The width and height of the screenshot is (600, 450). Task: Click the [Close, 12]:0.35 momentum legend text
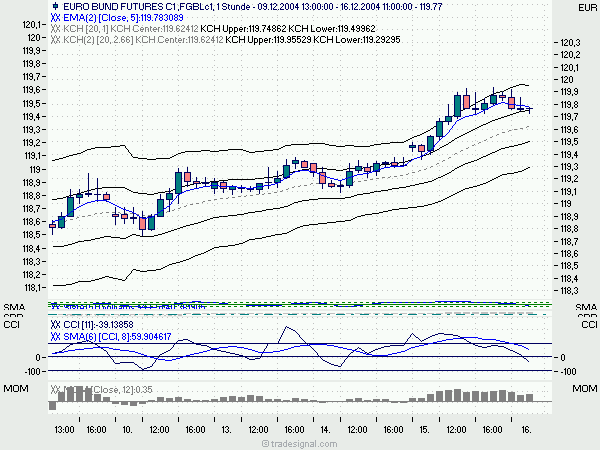click(122, 390)
